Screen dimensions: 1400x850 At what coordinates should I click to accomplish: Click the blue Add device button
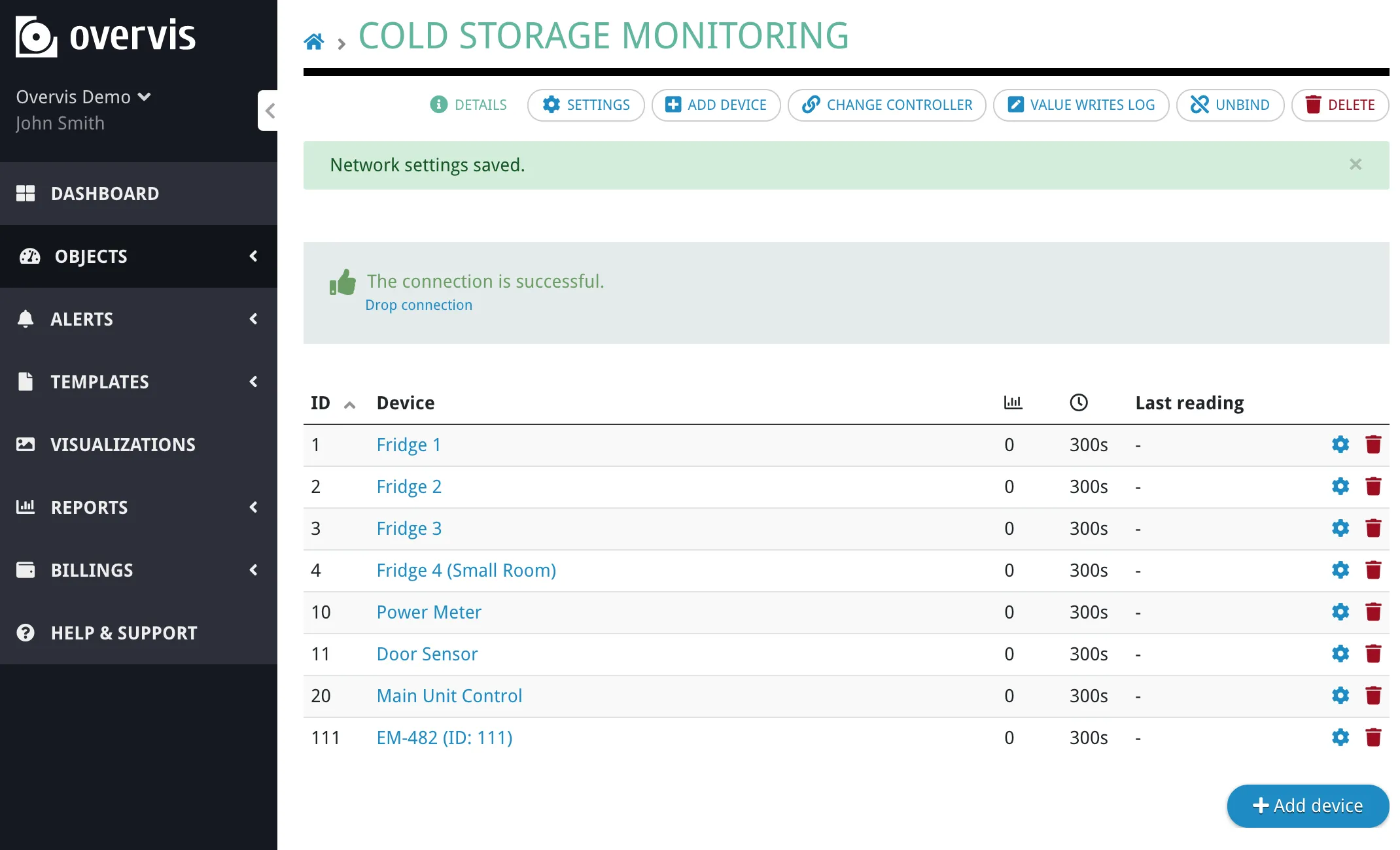(x=1308, y=806)
